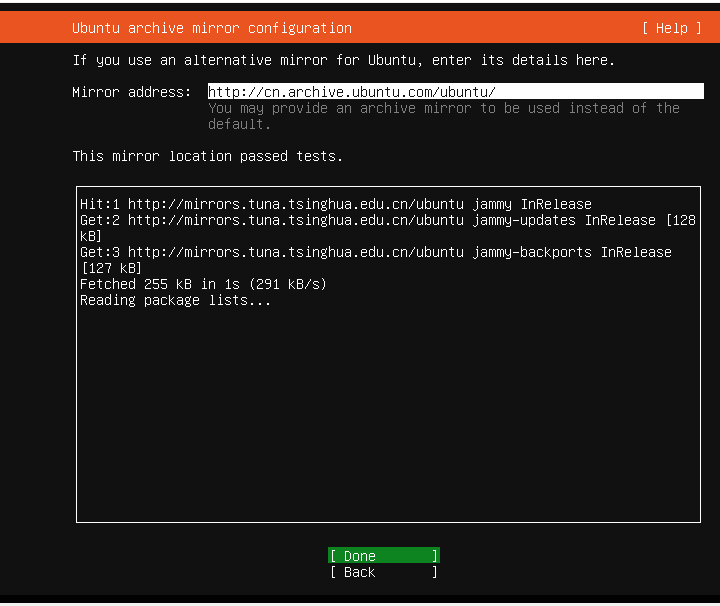This screenshot has width=720, height=606.
Task: Click the 'Get:3' jammy-backports log line
Action: point(376,260)
